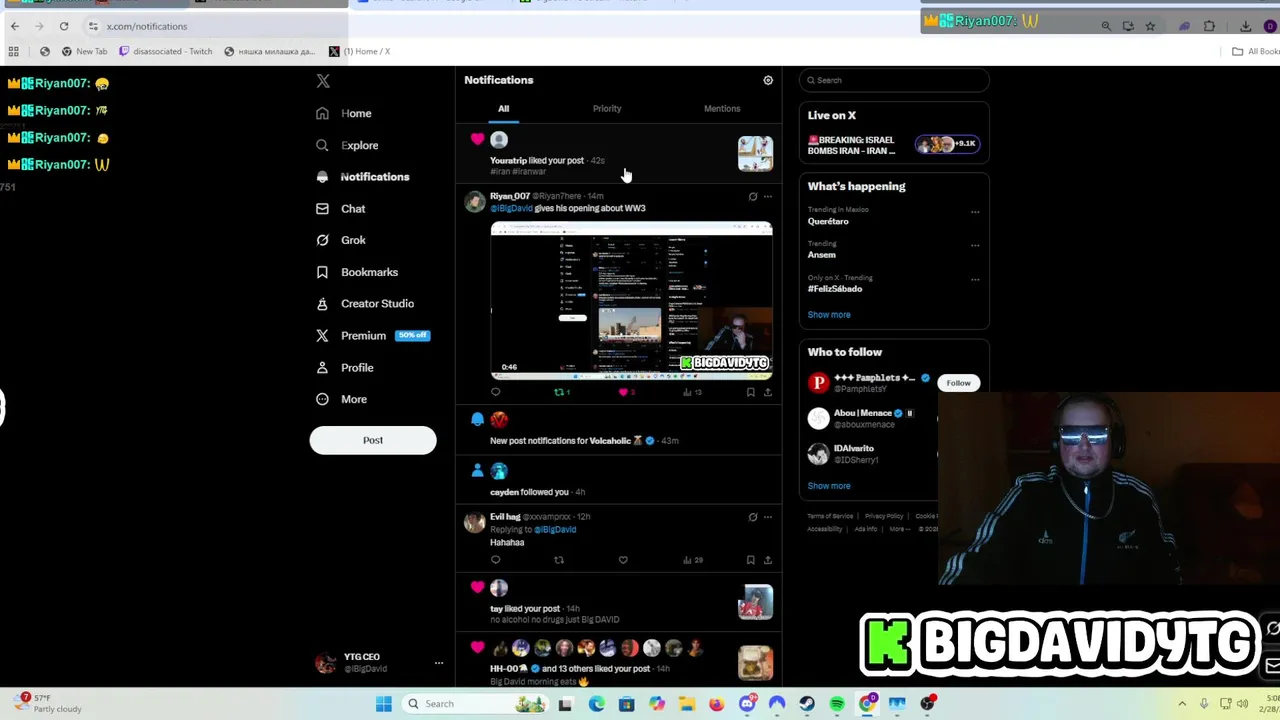Click the X search field
Viewport: 1280px width, 720px height.
894,80
